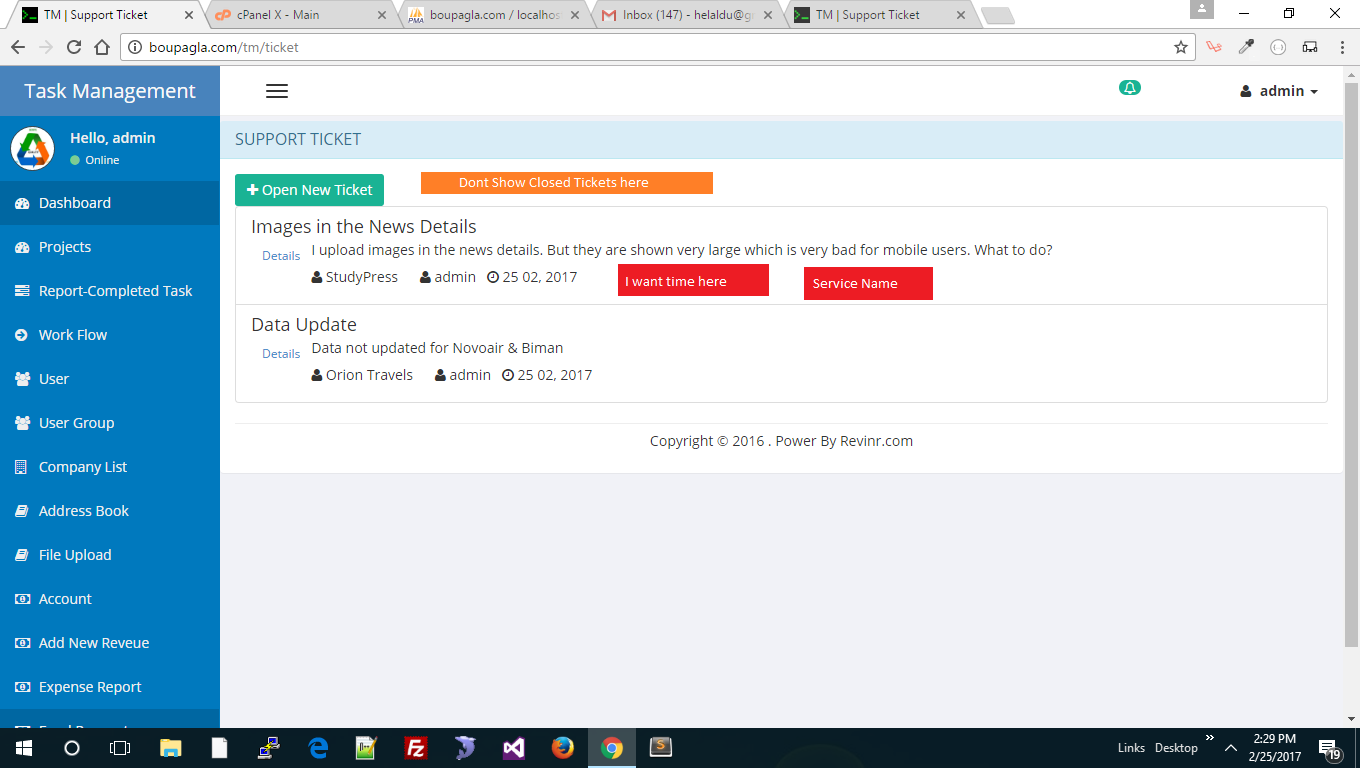Image resolution: width=1360 pixels, height=768 pixels.
Task: Open Report-Completed Task from sidebar
Action: tap(115, 291)
